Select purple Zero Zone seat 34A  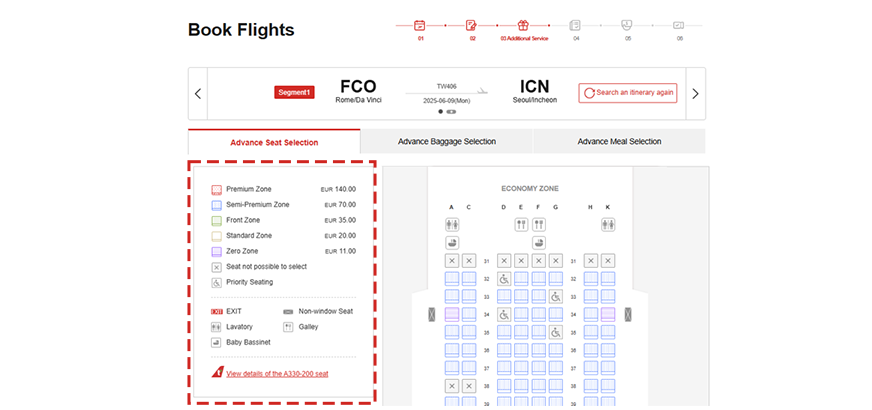point(452,315)
